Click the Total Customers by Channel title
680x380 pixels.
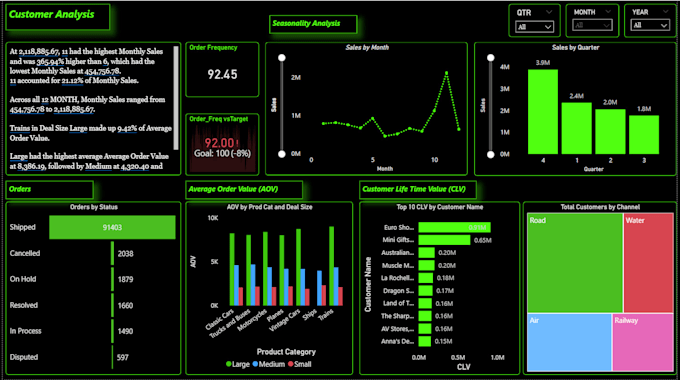[600, 207]
